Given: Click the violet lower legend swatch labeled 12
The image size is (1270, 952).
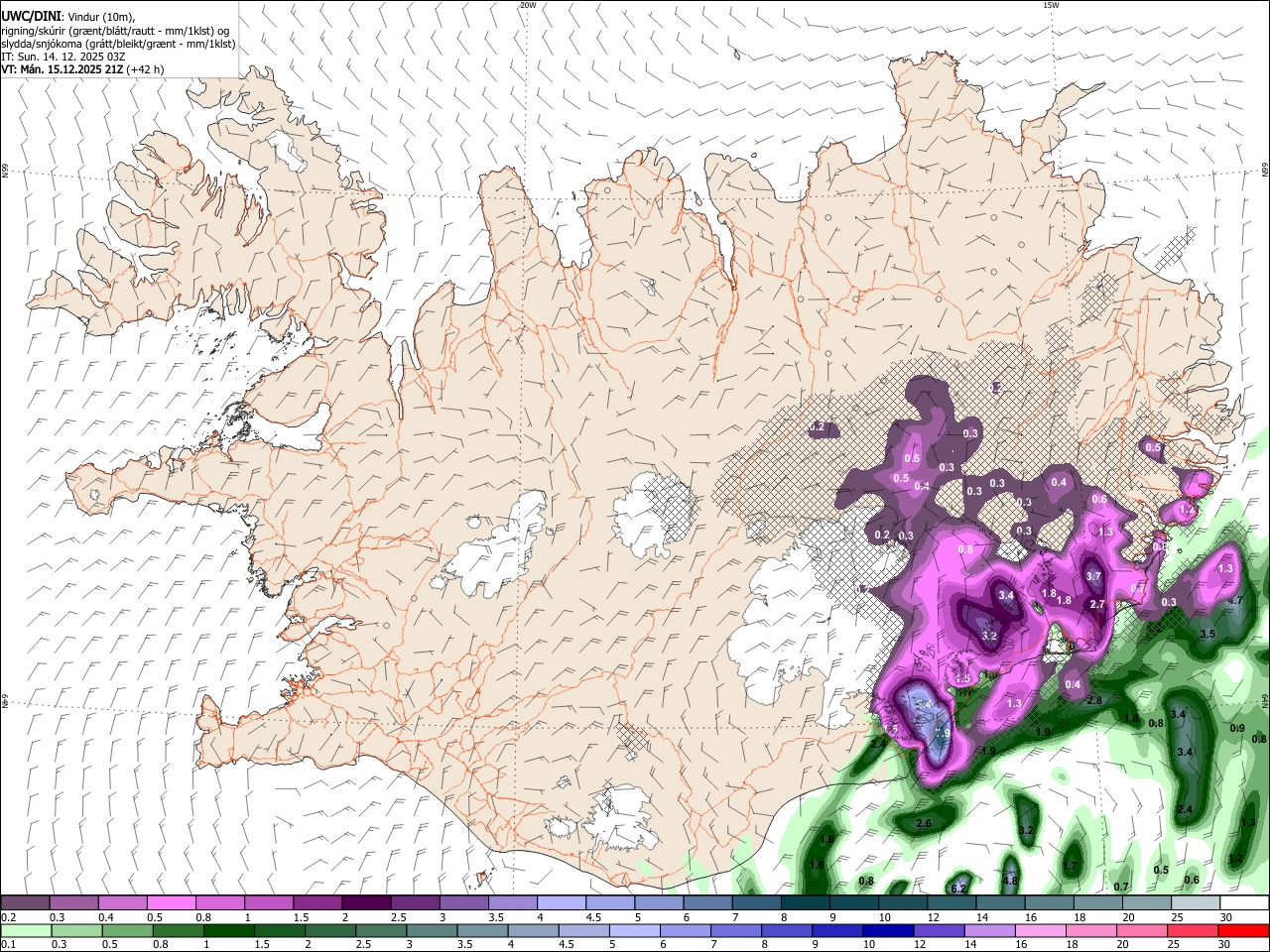Looking at the screenshot, I should point(940,930).
